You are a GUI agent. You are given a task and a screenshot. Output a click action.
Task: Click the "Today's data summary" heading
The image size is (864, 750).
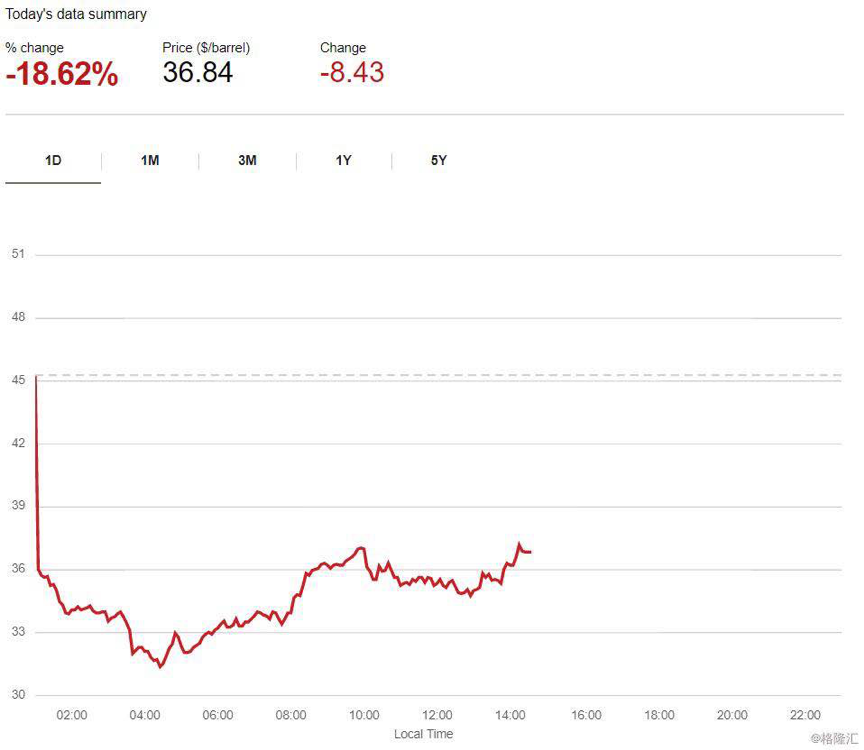[x=76, y=14]
